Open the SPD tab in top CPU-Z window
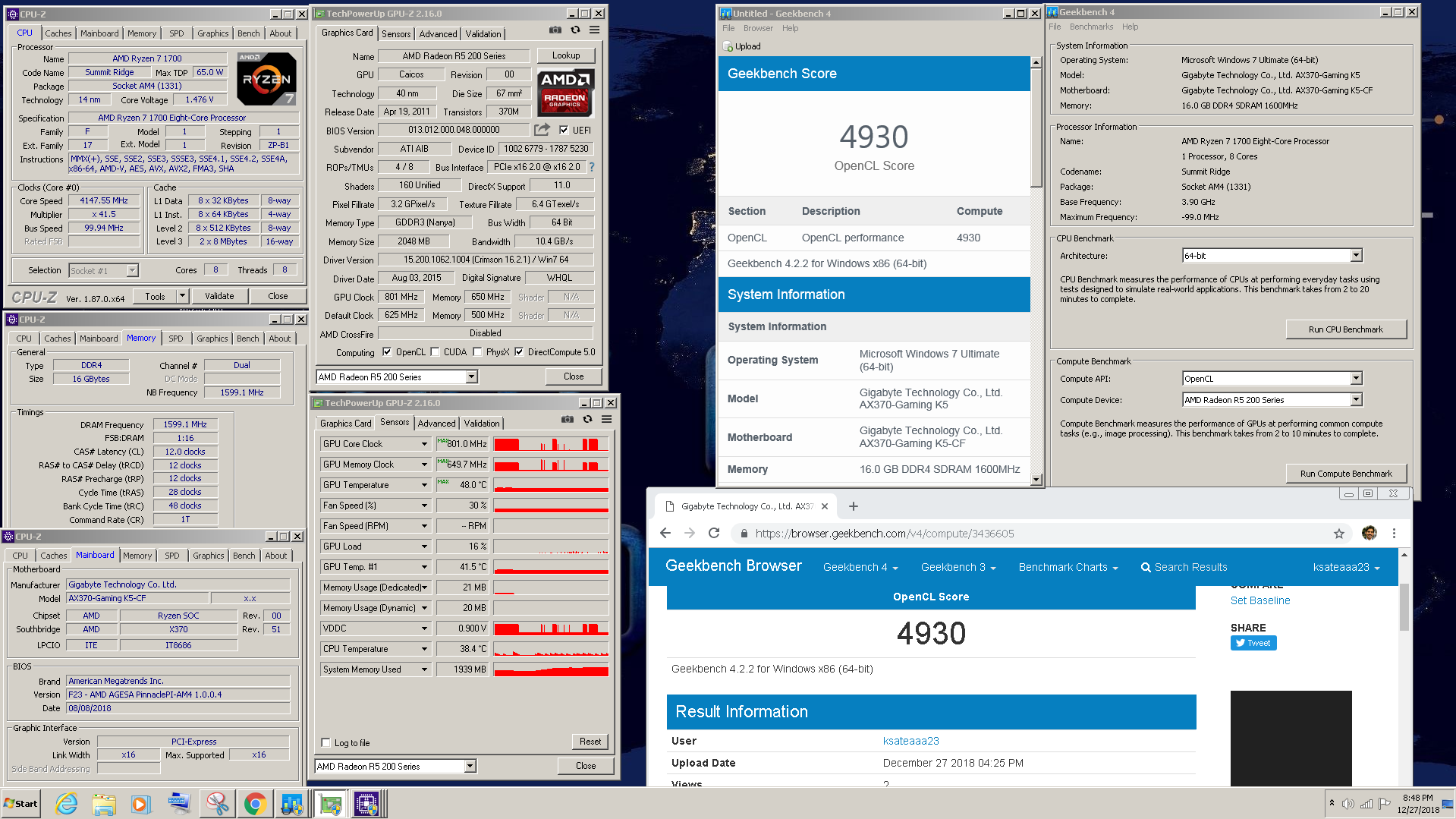 tap(176, 33)
